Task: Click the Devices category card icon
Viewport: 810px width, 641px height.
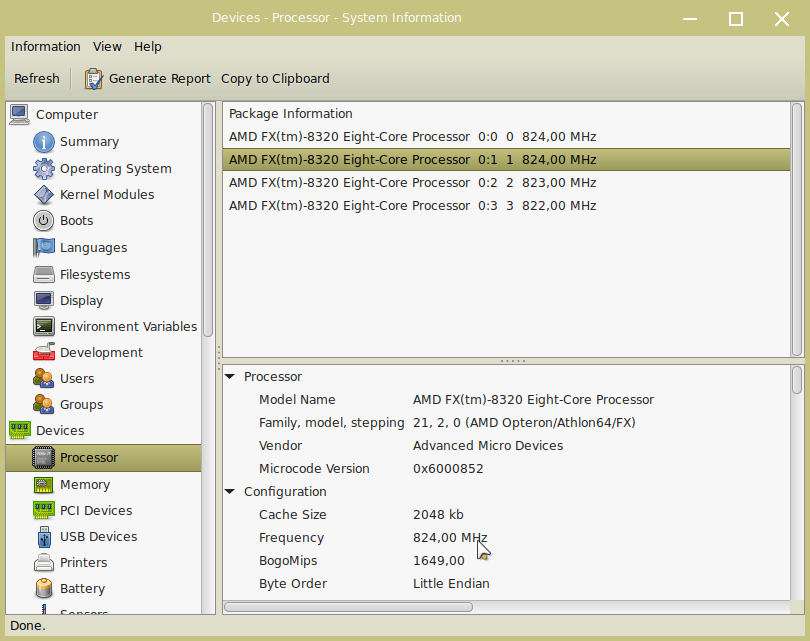Action: [19, 430]
